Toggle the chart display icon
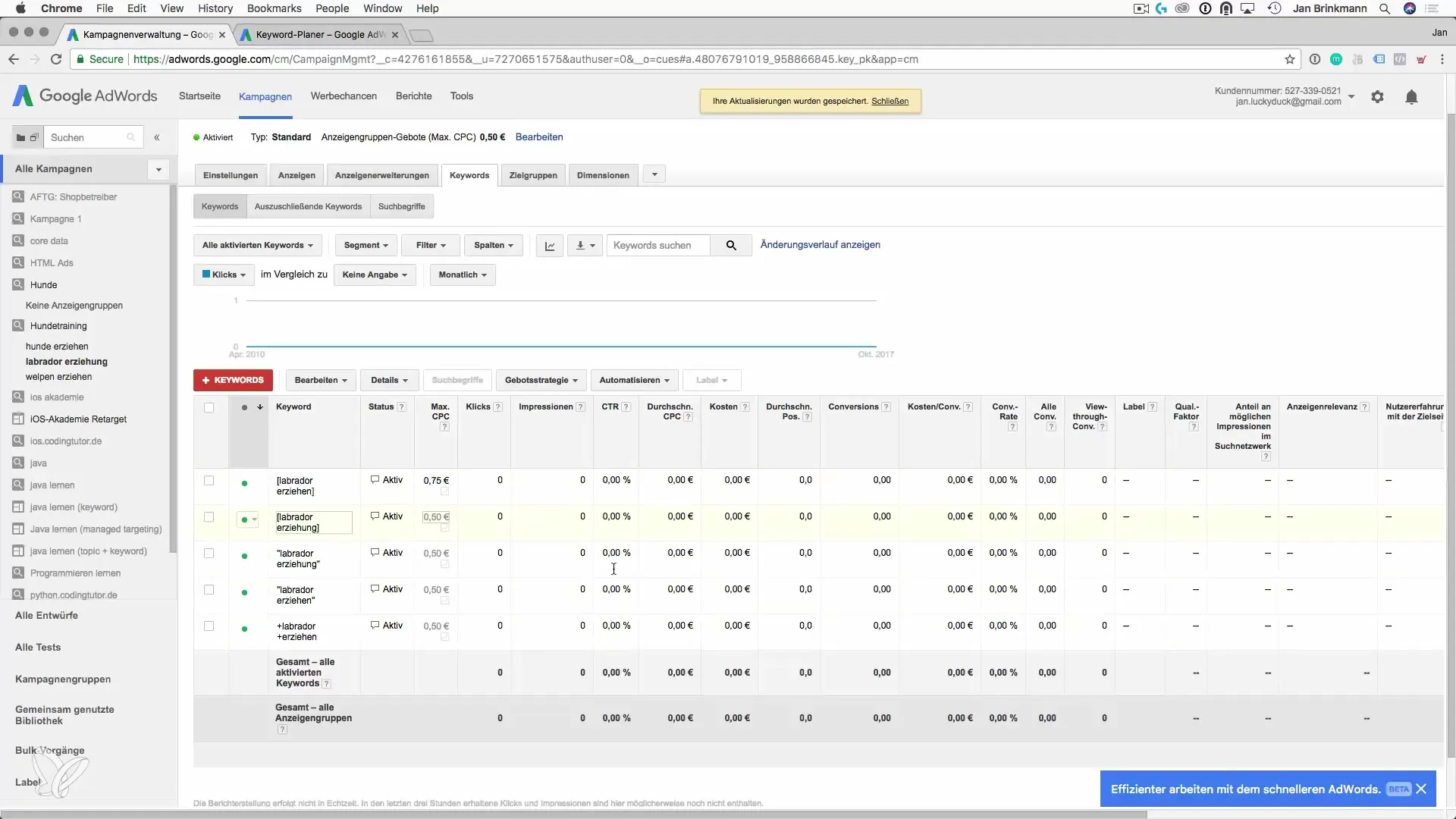1456x819 pixels. (x=550, y=246)
